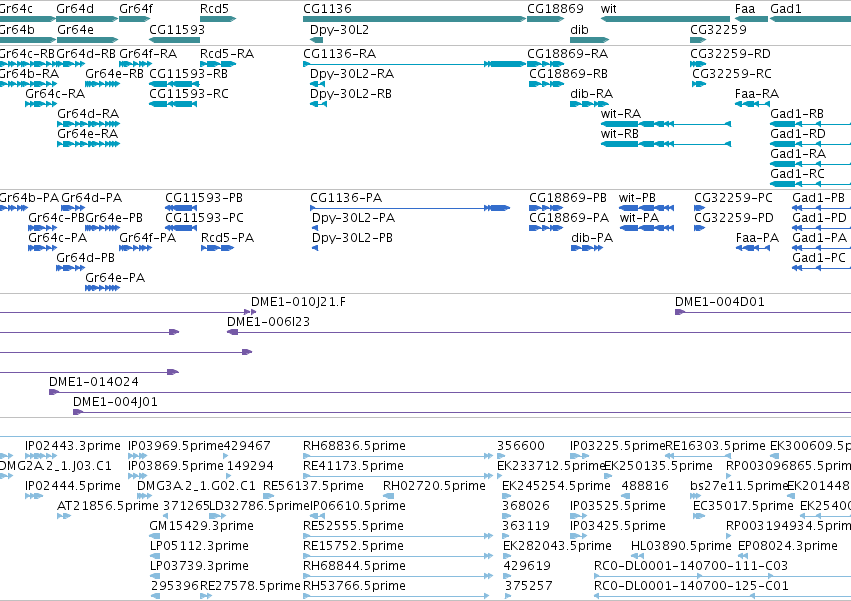Select the Gr64c-RA transcript label
The image size is (851, 601).
pos(55,93)
